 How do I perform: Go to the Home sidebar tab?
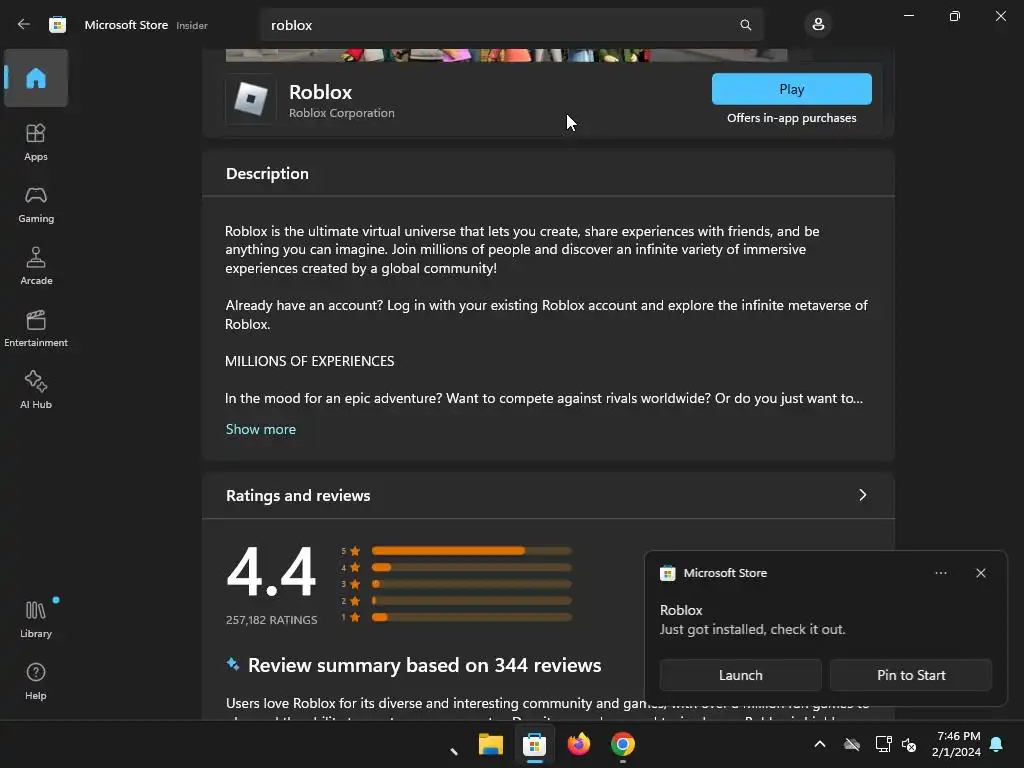pos(36,78)
